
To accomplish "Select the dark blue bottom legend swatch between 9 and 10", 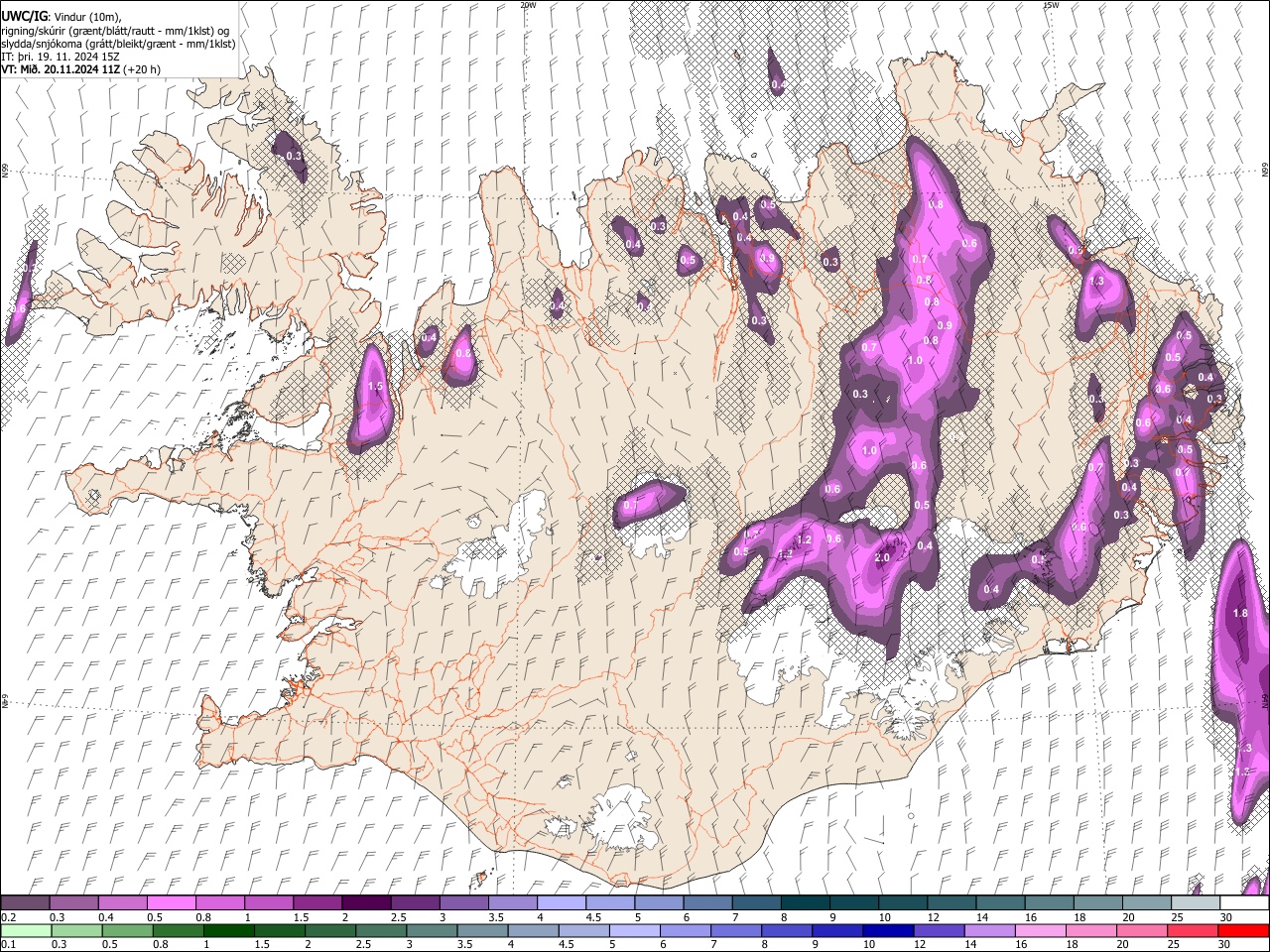I will pyautogui.click(x=836, y=930).
